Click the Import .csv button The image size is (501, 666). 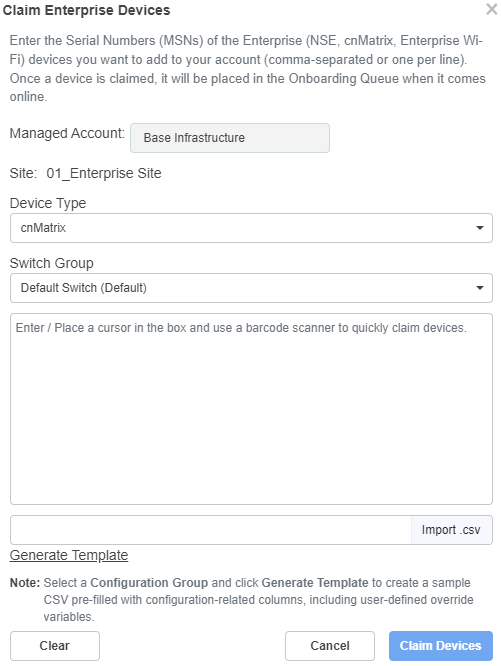[x=451, y=530]
